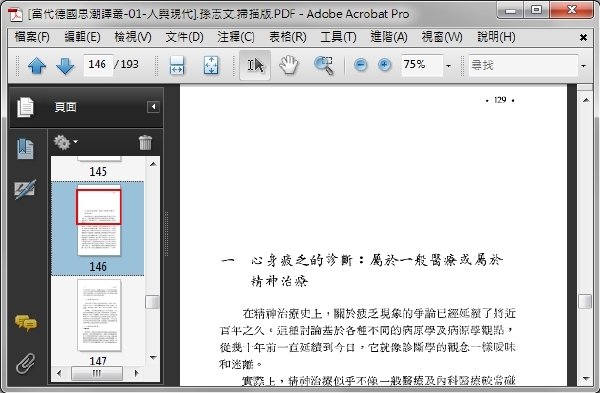This screenshot has height=393, width=600.
Task: Open the 表格(R) menu
Action: coord(288,37)
